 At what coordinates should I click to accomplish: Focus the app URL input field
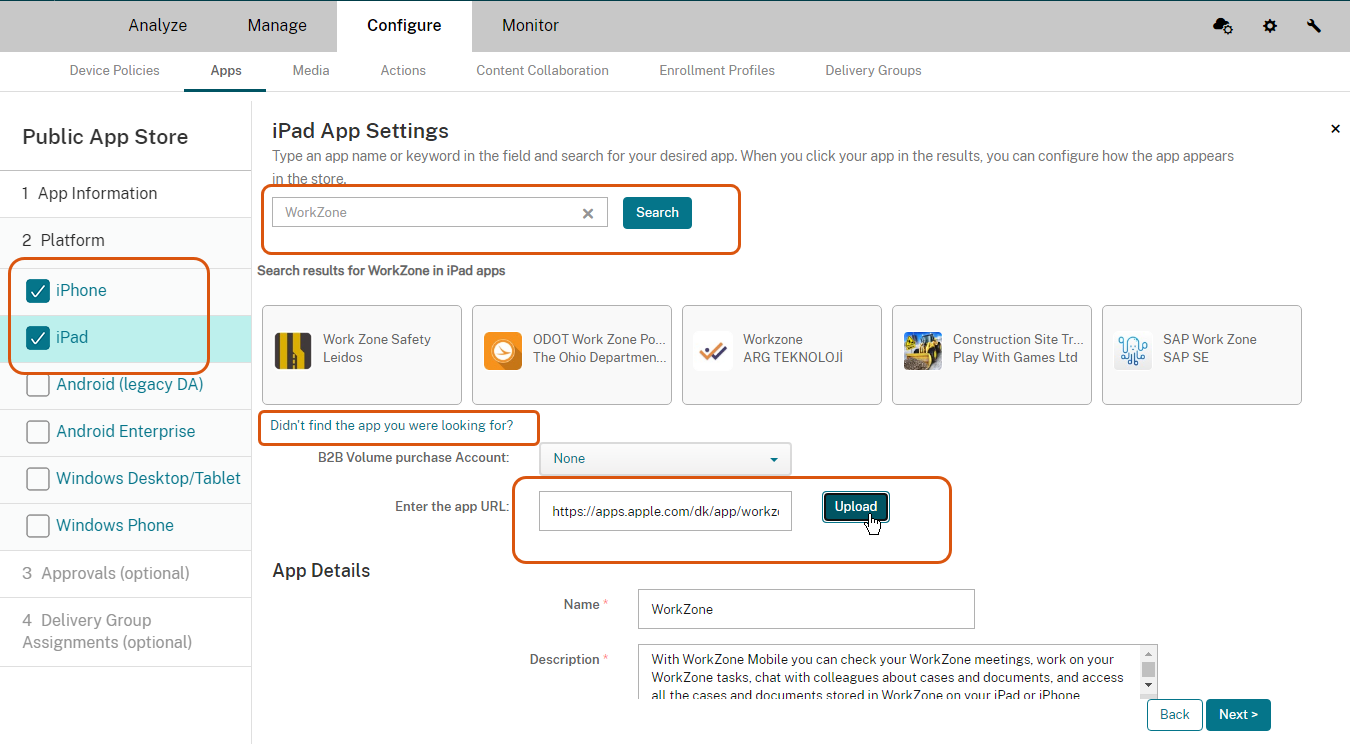coord(665,511)
